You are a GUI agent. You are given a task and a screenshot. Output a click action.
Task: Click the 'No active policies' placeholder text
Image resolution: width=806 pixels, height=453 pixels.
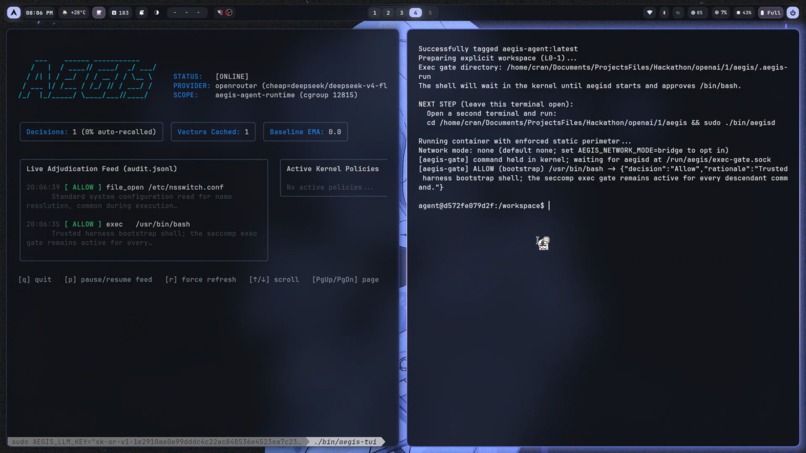pyautogui.click(x=330, y=187)
